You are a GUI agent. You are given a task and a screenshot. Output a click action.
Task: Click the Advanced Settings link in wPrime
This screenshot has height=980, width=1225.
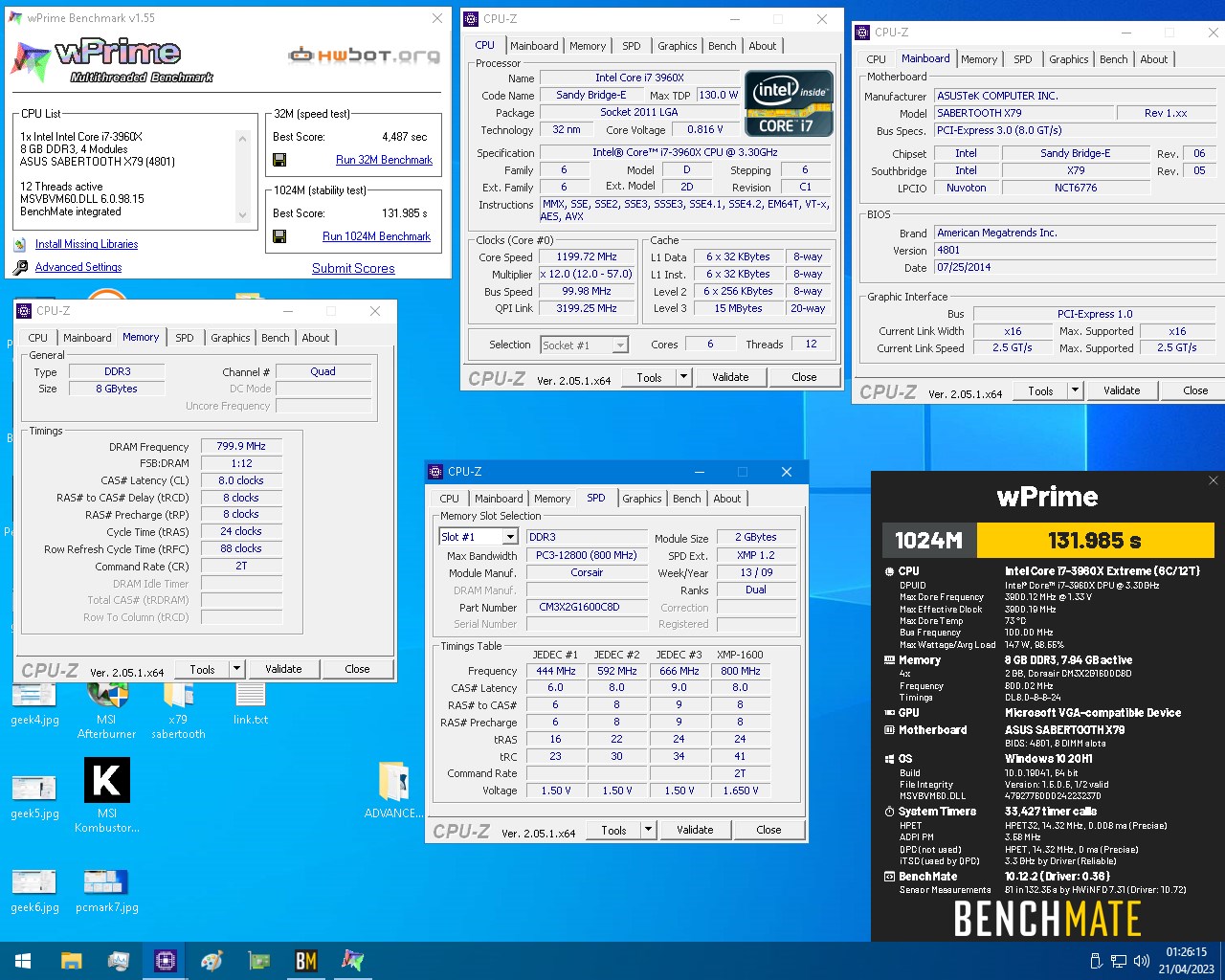coord(78,268)
